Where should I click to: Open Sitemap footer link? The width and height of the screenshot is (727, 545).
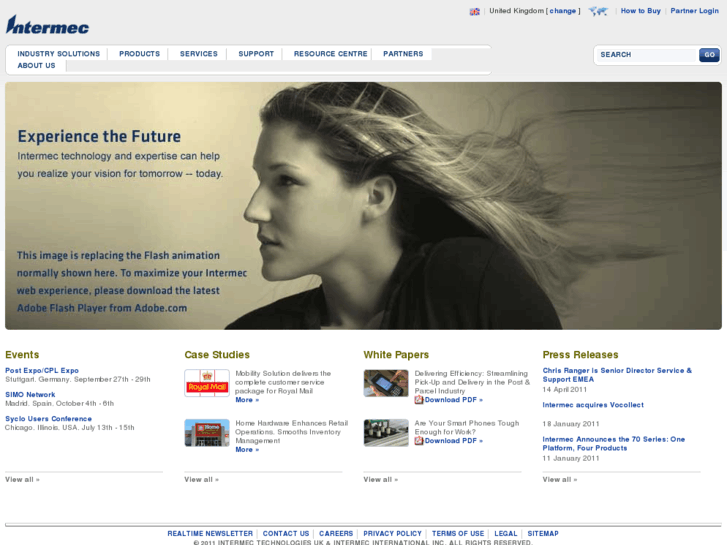(x=542, y=534)
